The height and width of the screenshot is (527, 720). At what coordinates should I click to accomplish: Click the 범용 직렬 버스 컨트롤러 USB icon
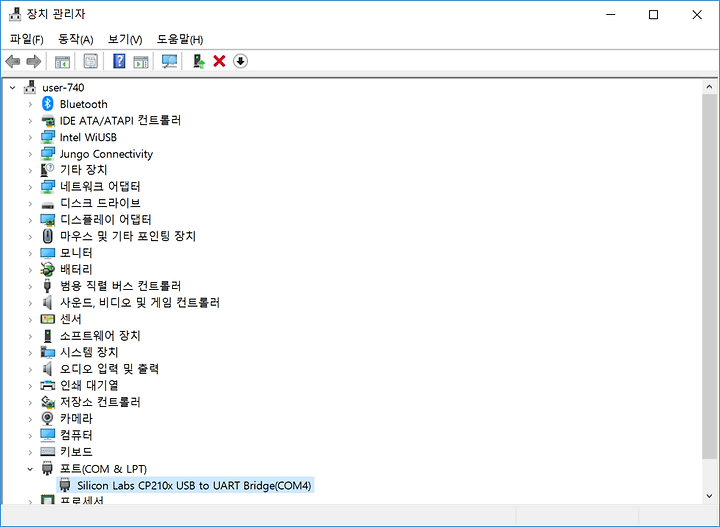tap(47, 286)
